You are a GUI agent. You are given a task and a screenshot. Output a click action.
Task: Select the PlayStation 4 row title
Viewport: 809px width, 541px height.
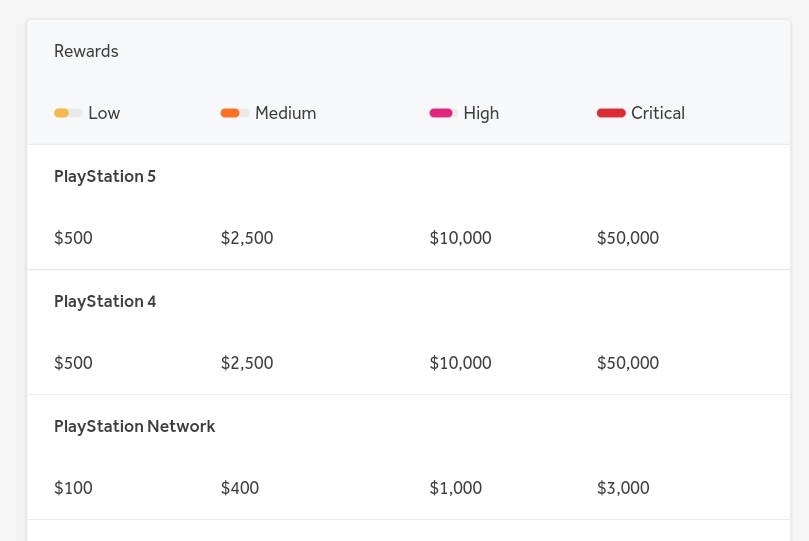point(105,301)
